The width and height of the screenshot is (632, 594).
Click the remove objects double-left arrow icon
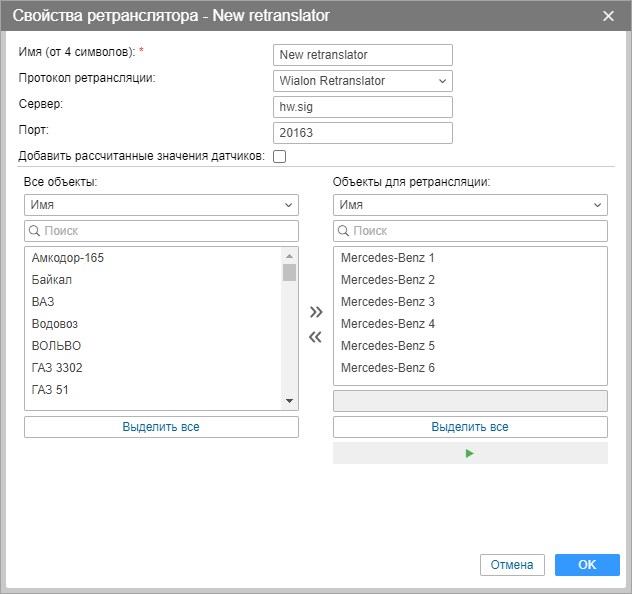coord(316,337)
